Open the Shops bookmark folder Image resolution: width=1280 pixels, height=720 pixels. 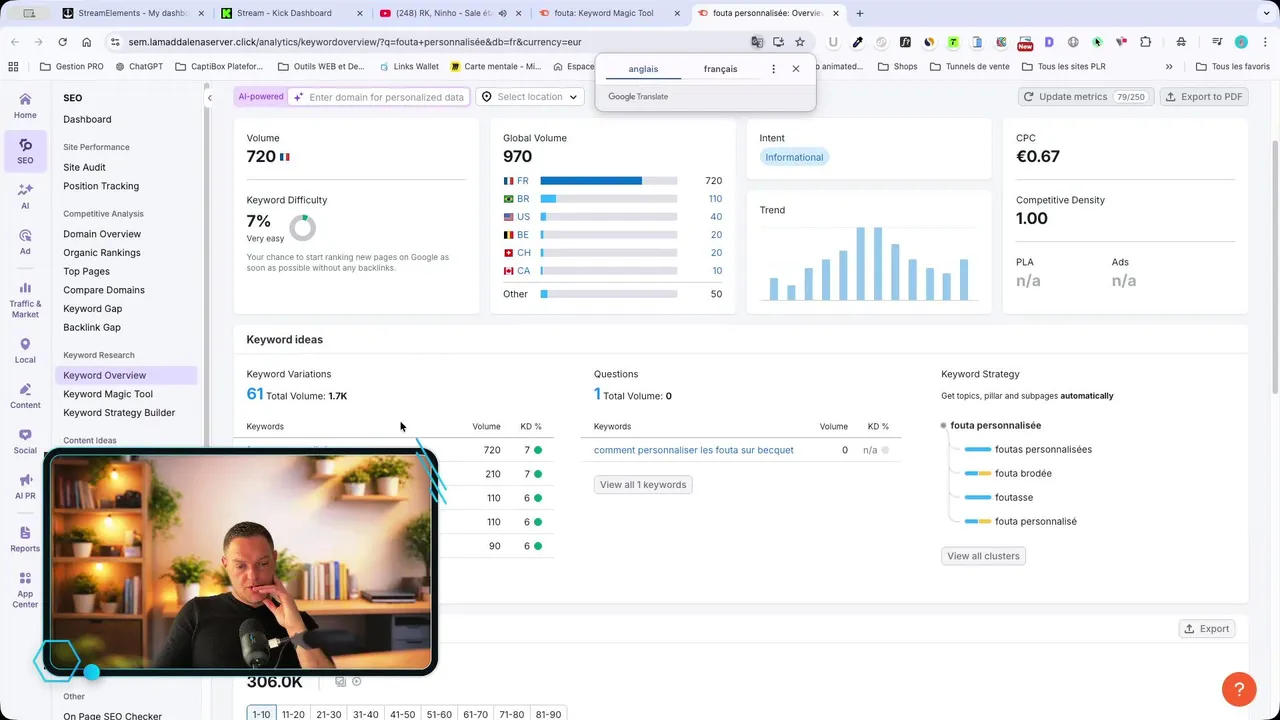tap(897, 67)
